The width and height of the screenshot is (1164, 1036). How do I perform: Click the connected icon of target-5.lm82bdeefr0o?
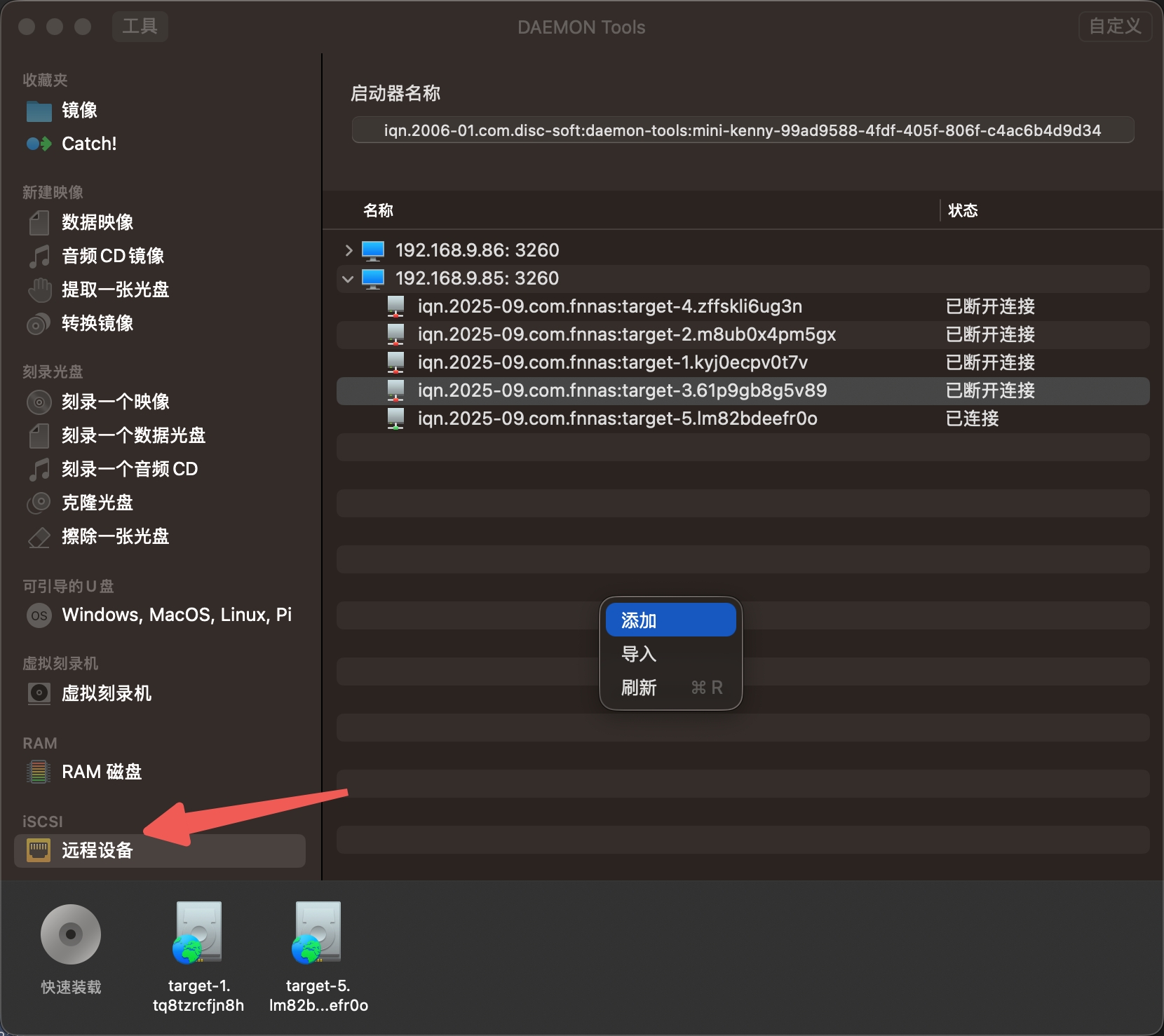(x=396, y=418)
